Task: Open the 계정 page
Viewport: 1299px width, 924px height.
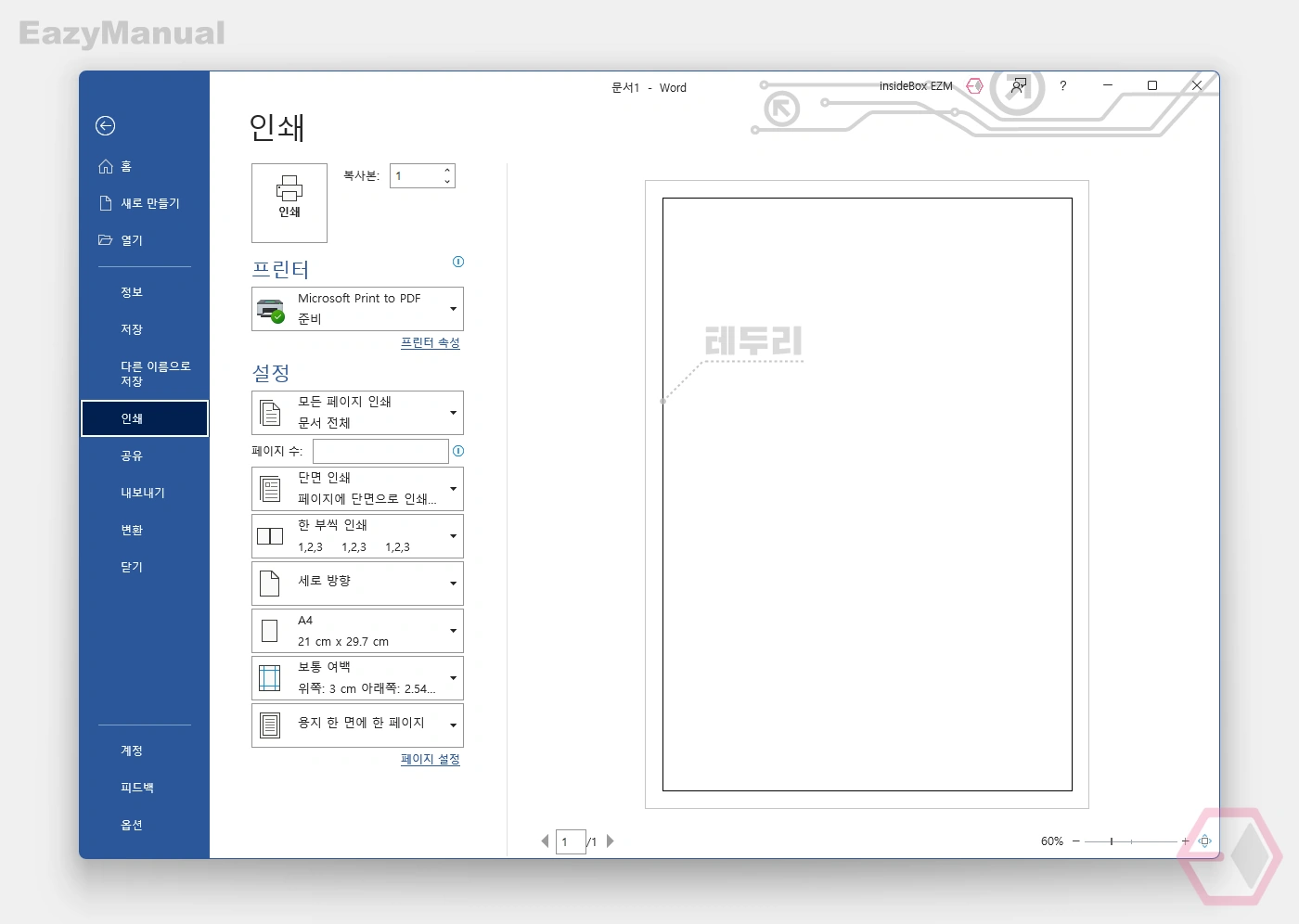Action: pos(144,751)
